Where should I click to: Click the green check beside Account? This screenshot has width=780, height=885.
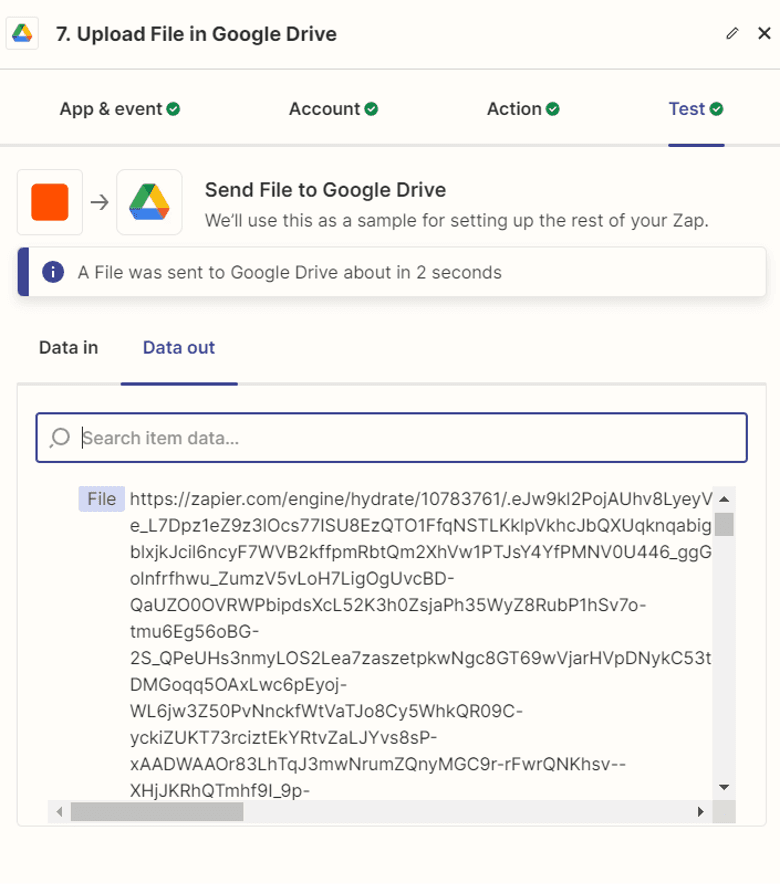point(371,108)
